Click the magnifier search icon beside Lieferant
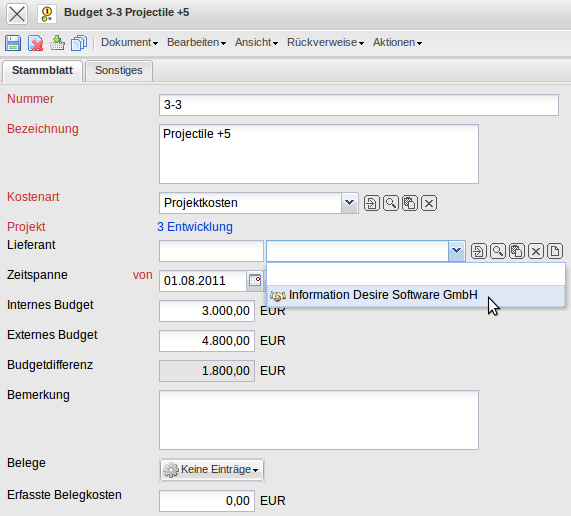 (498, 251)
